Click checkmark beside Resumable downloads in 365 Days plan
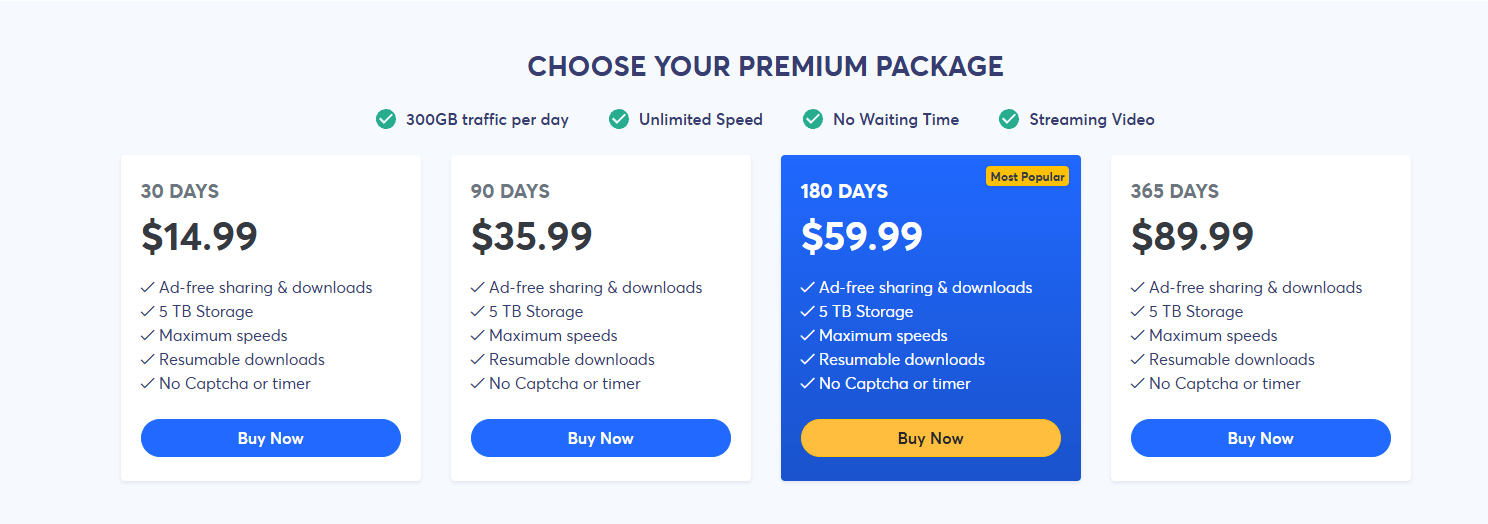1488x524 pixels. 1138,360
